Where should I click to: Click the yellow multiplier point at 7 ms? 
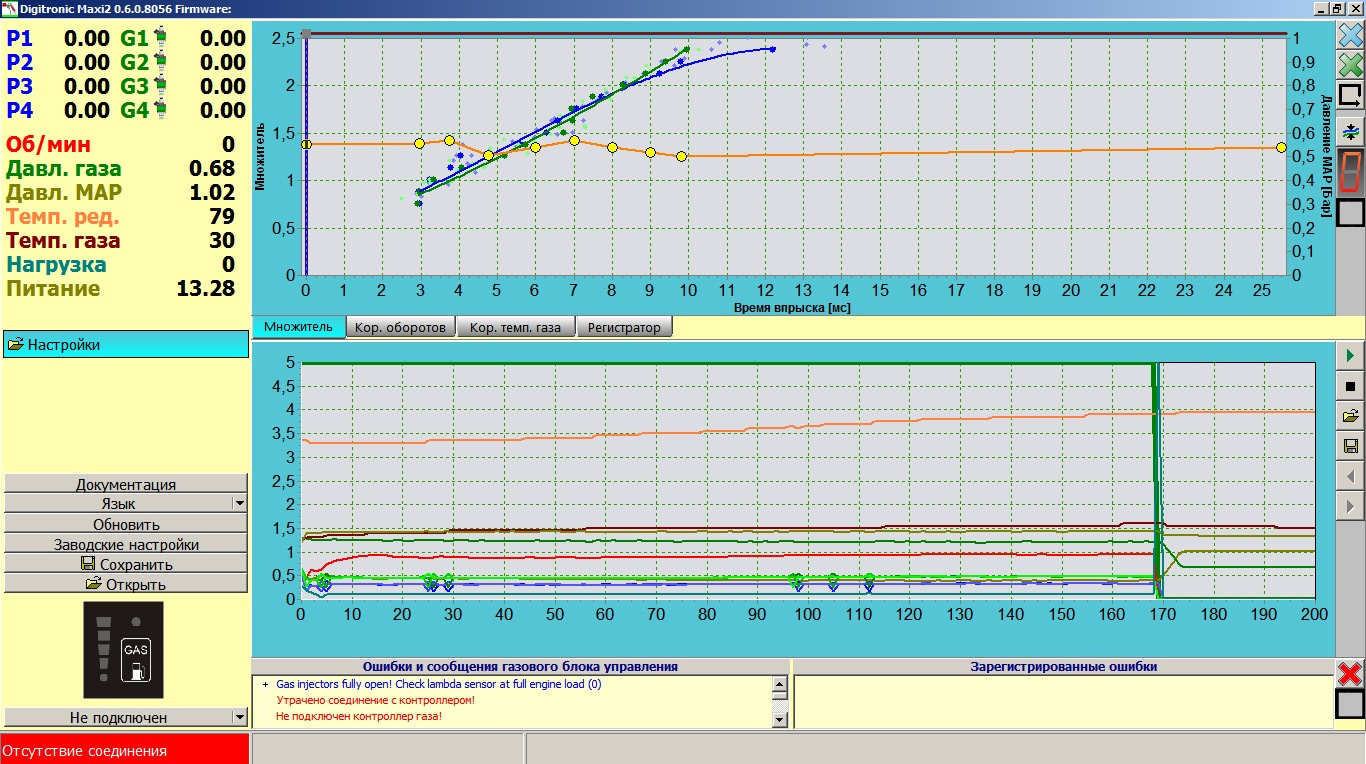coord(574,140)
